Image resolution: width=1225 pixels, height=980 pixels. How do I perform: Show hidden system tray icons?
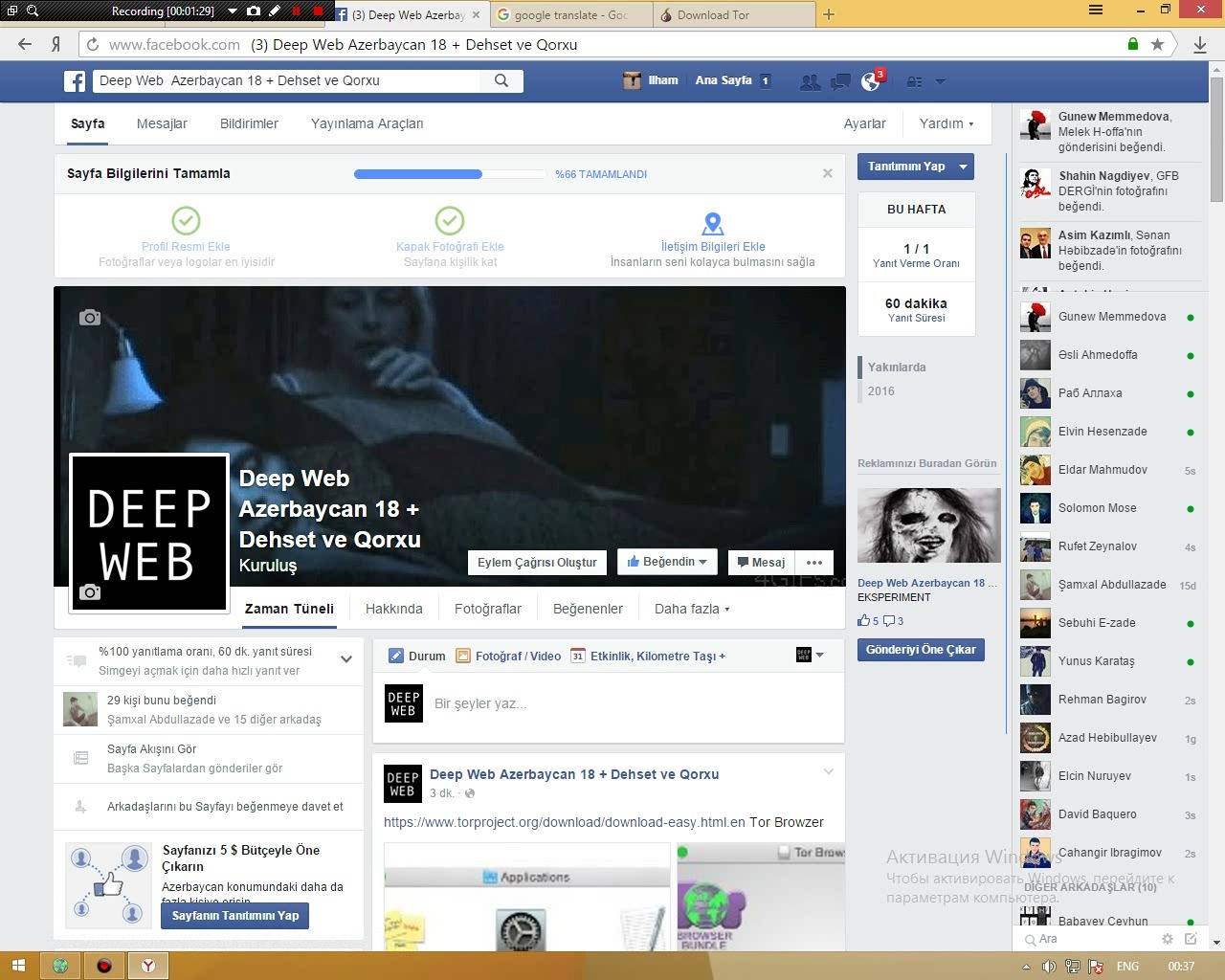pyautogui.click(x=1027, y=966)
